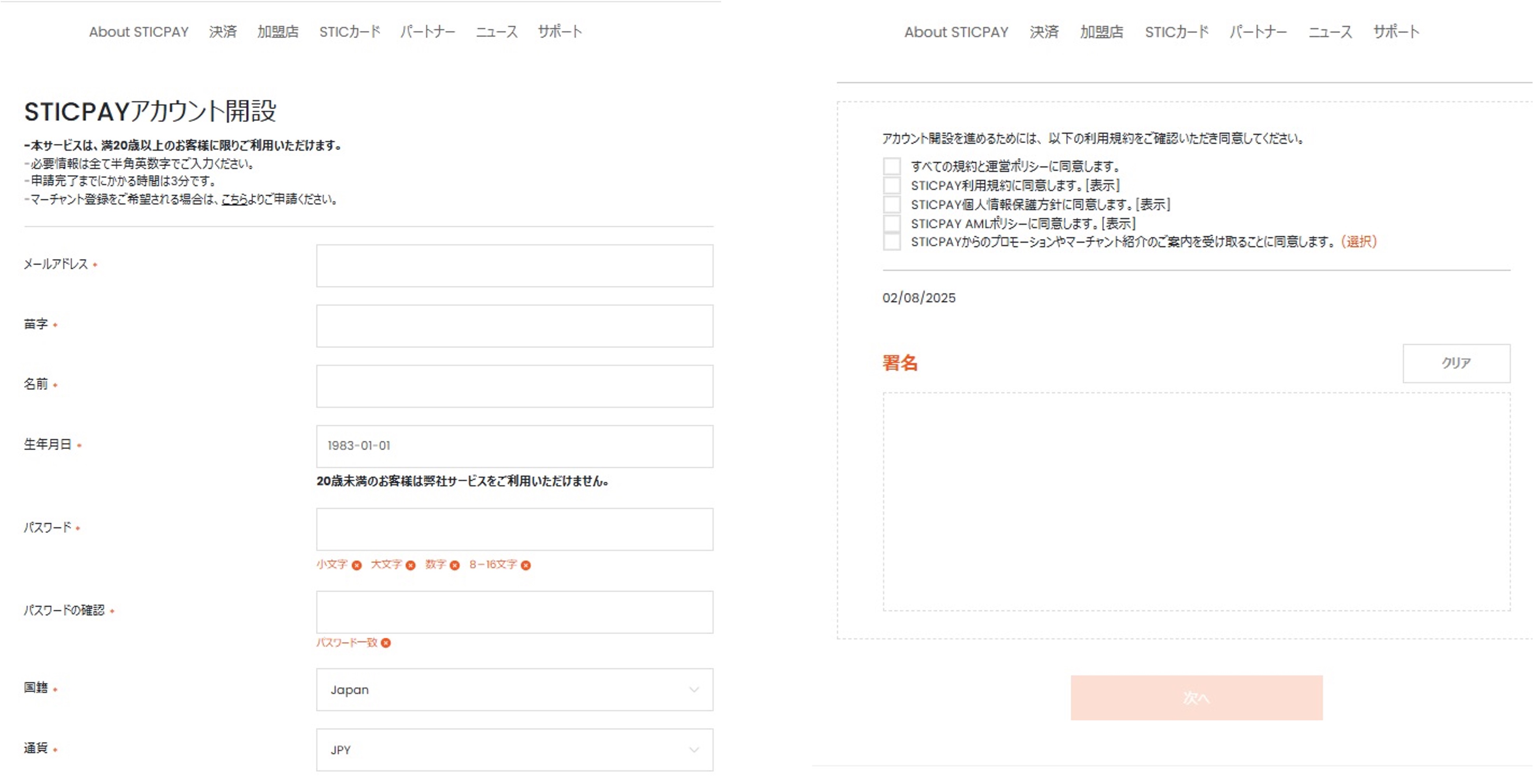Viewport: 1533px width, 784px height.
Task: Click the パスワード input field
Action: tap(514, 529)
